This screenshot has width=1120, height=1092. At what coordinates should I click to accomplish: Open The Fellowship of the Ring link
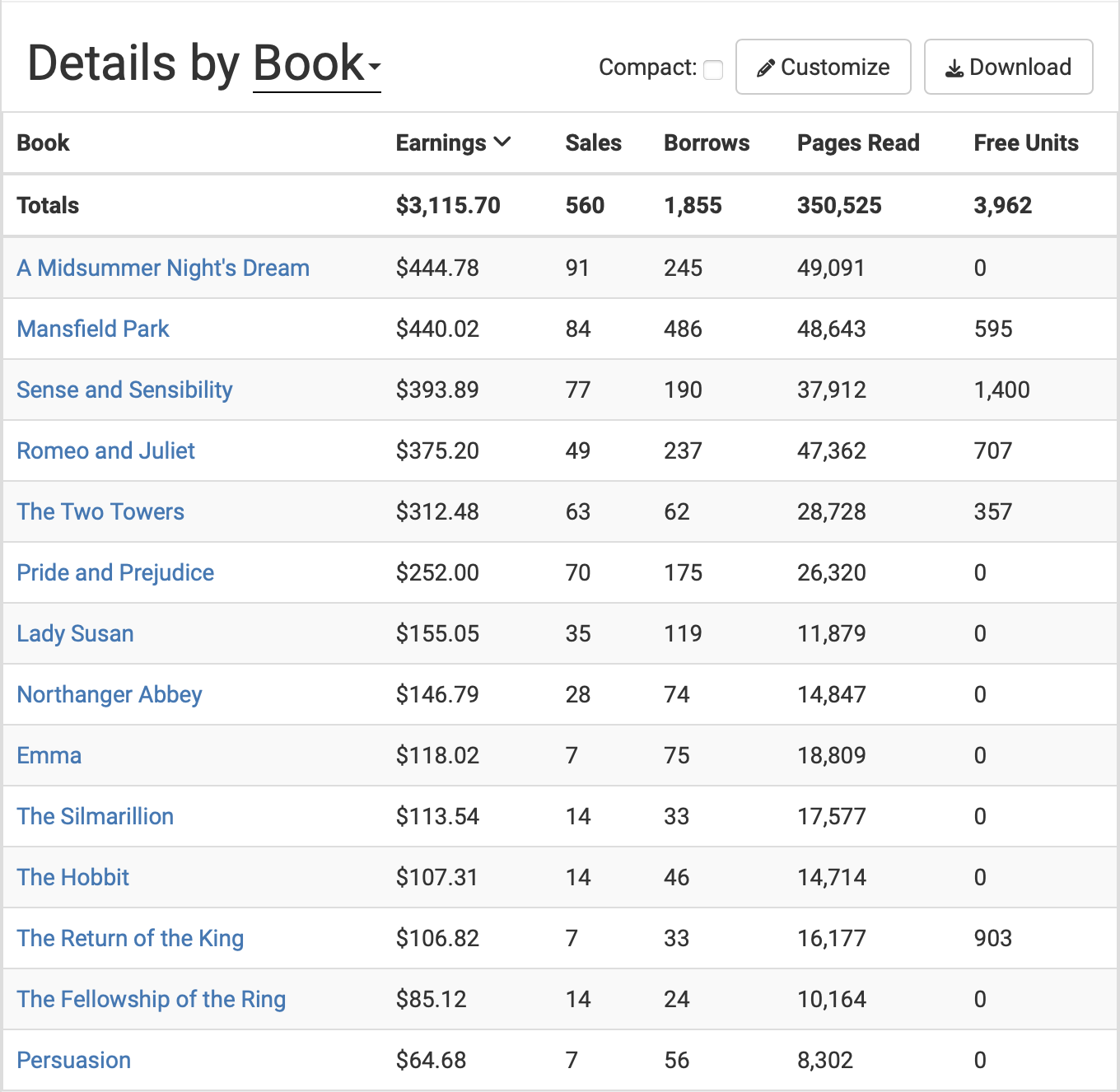coord(152,999)
